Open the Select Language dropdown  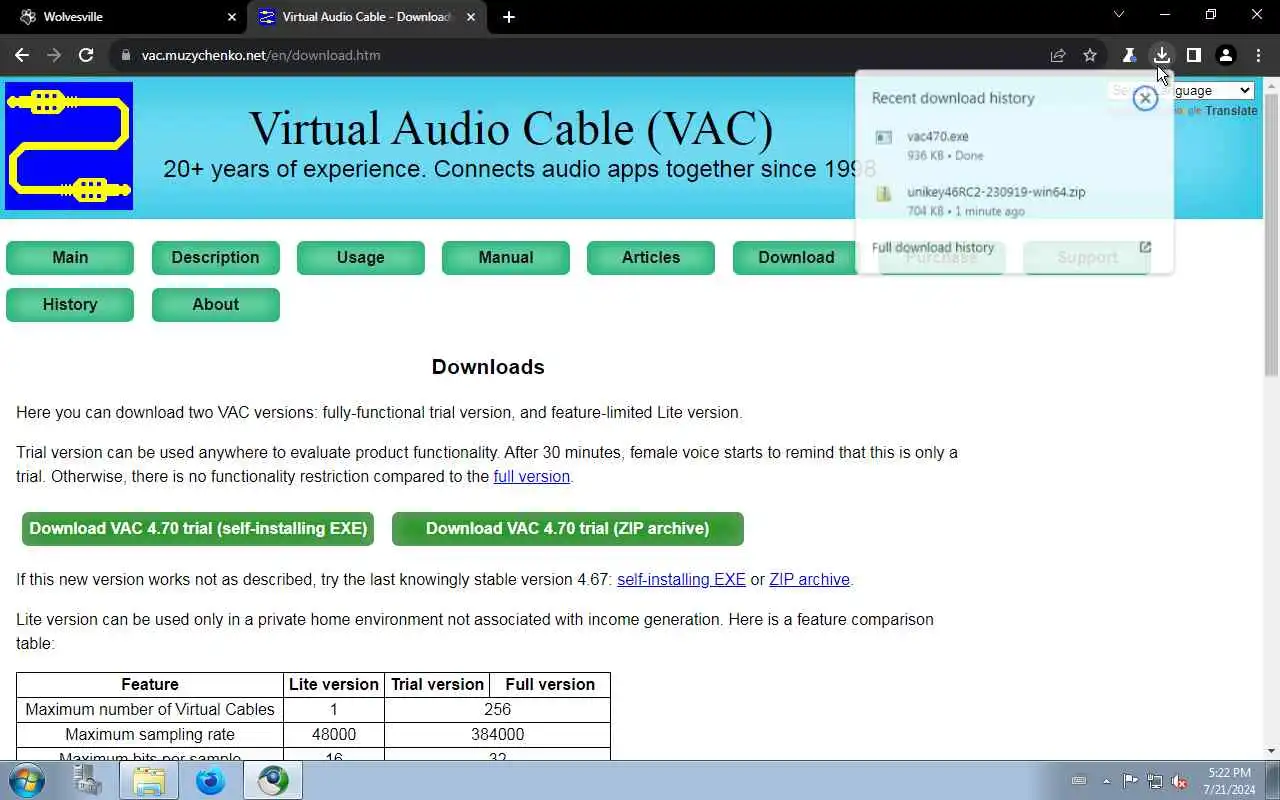[1181, 90]
